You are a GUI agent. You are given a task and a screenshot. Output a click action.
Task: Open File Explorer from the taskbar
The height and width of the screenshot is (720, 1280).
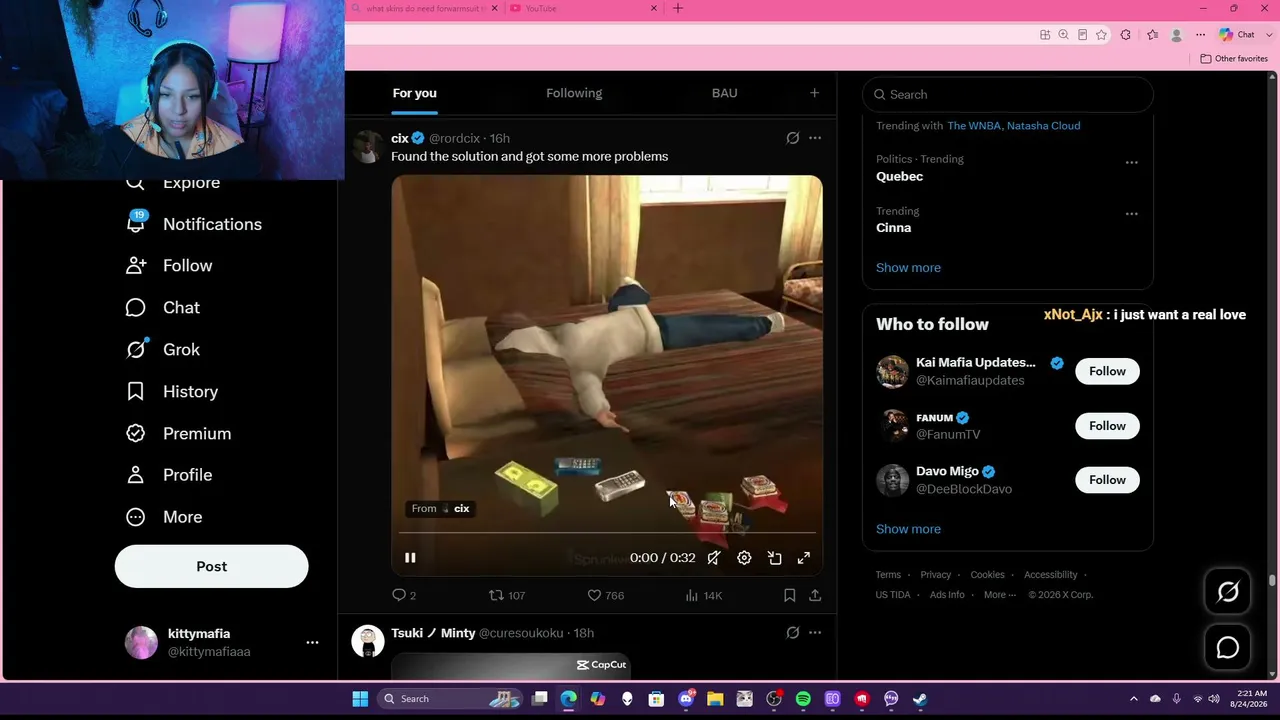point(715,699)
